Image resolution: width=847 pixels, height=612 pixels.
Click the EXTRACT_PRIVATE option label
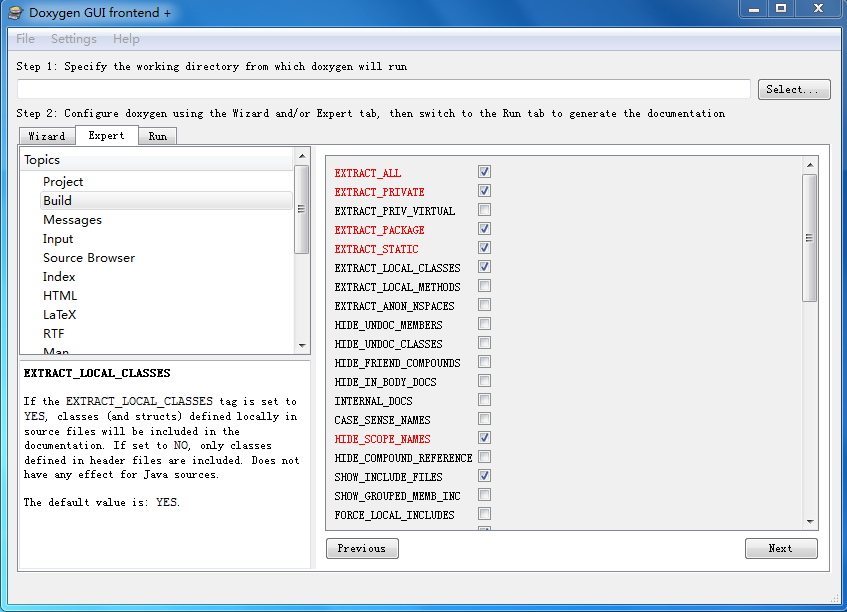[379, 192]
